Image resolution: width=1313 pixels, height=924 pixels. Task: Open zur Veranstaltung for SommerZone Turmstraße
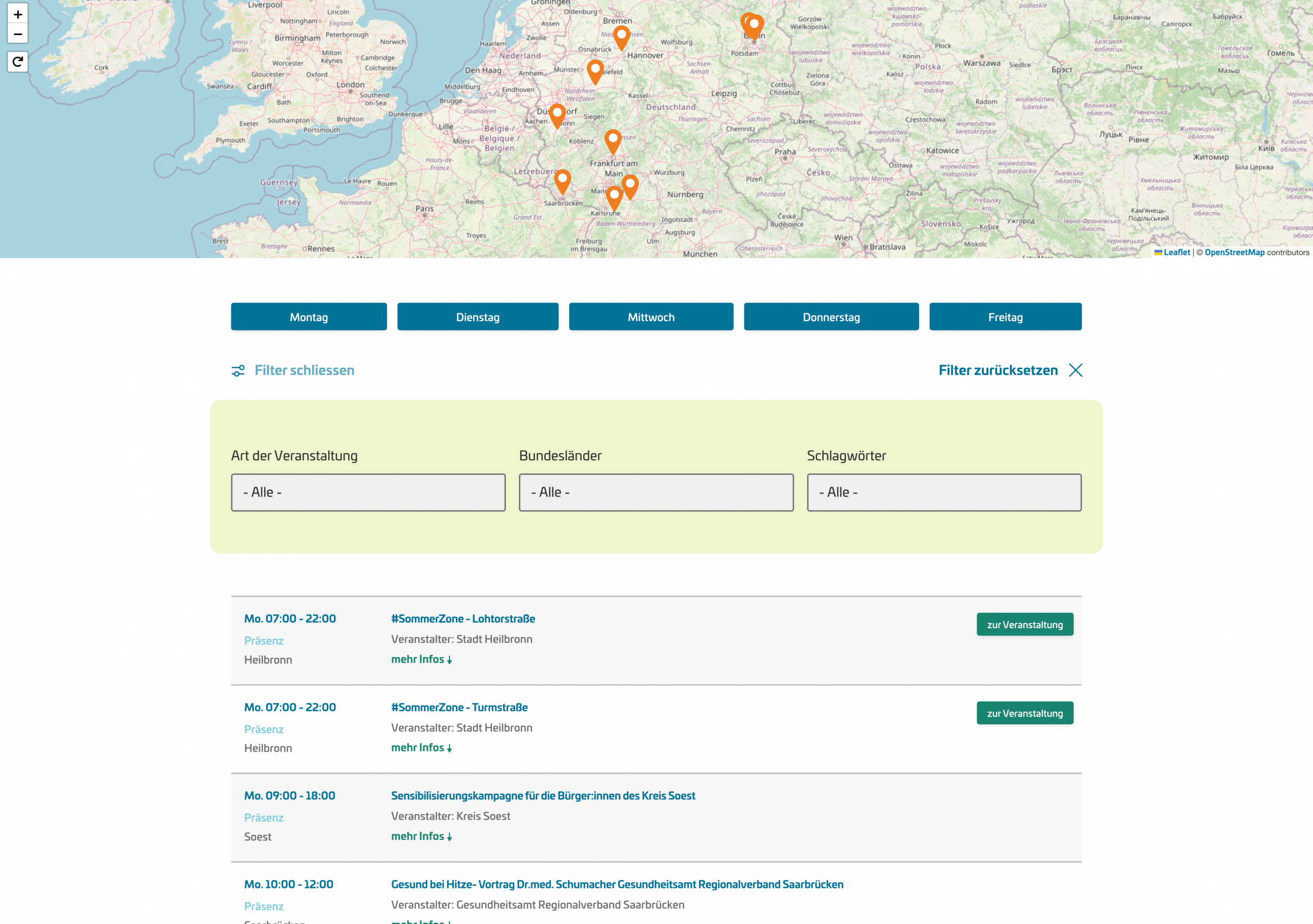click(x=1024, y=713)
